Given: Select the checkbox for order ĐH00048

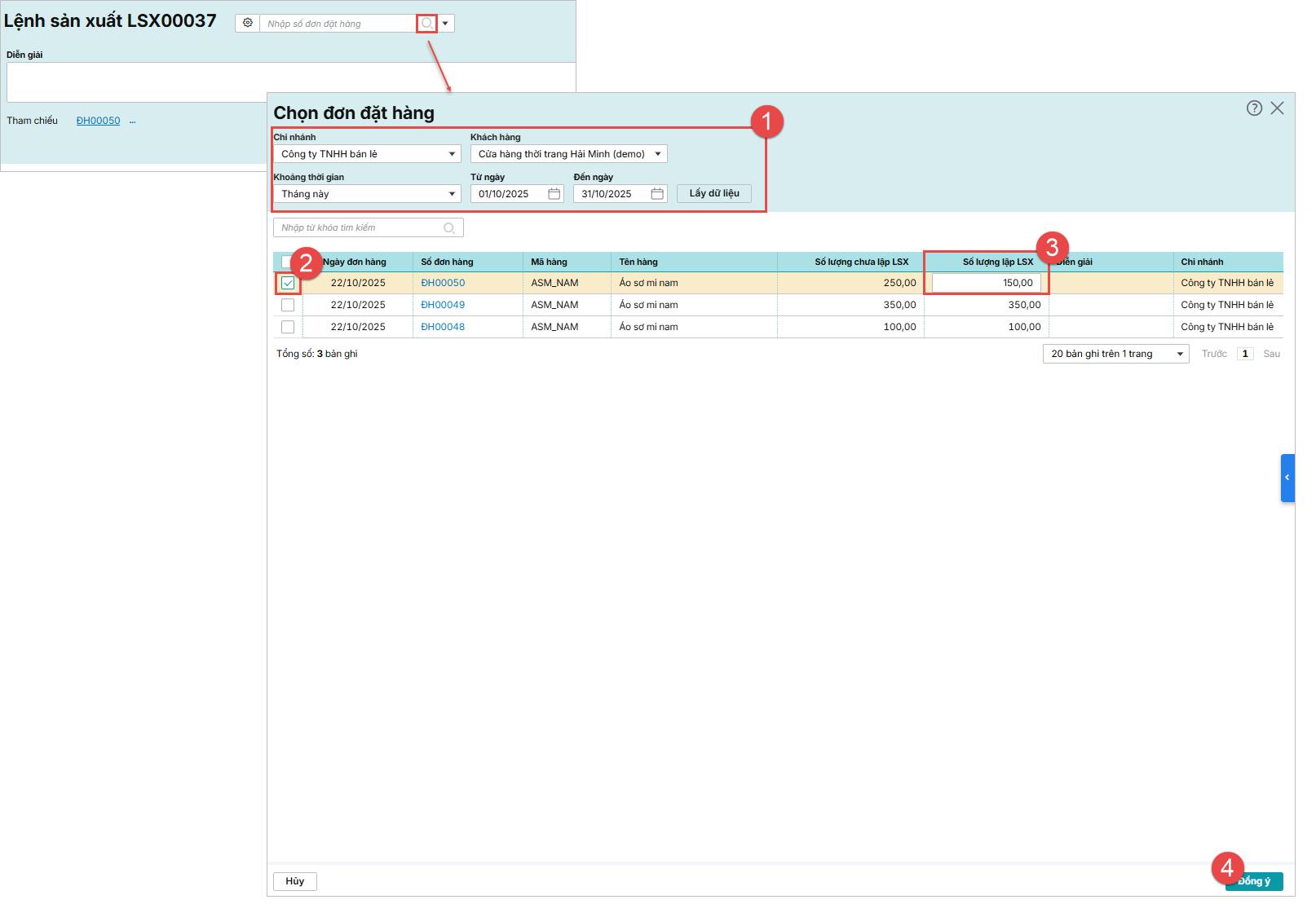Looking at the screenshot, I should [x=288, y=327].
